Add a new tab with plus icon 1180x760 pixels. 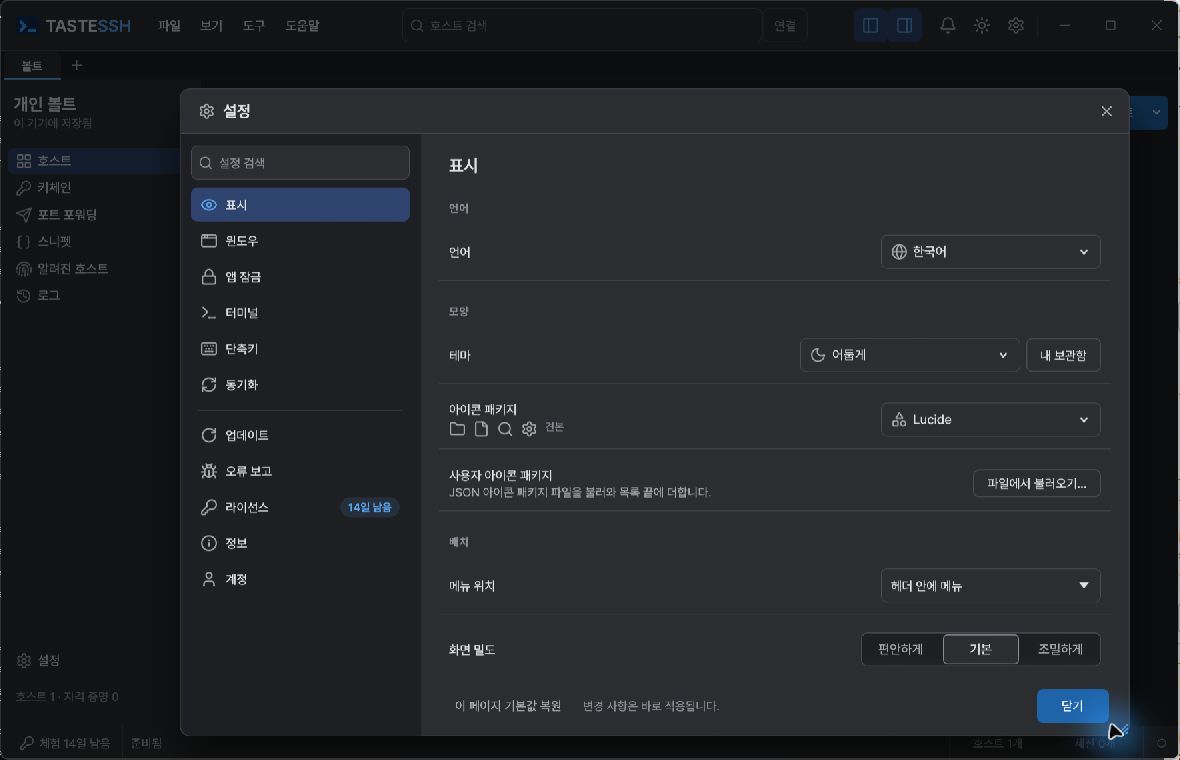point(77,65)
